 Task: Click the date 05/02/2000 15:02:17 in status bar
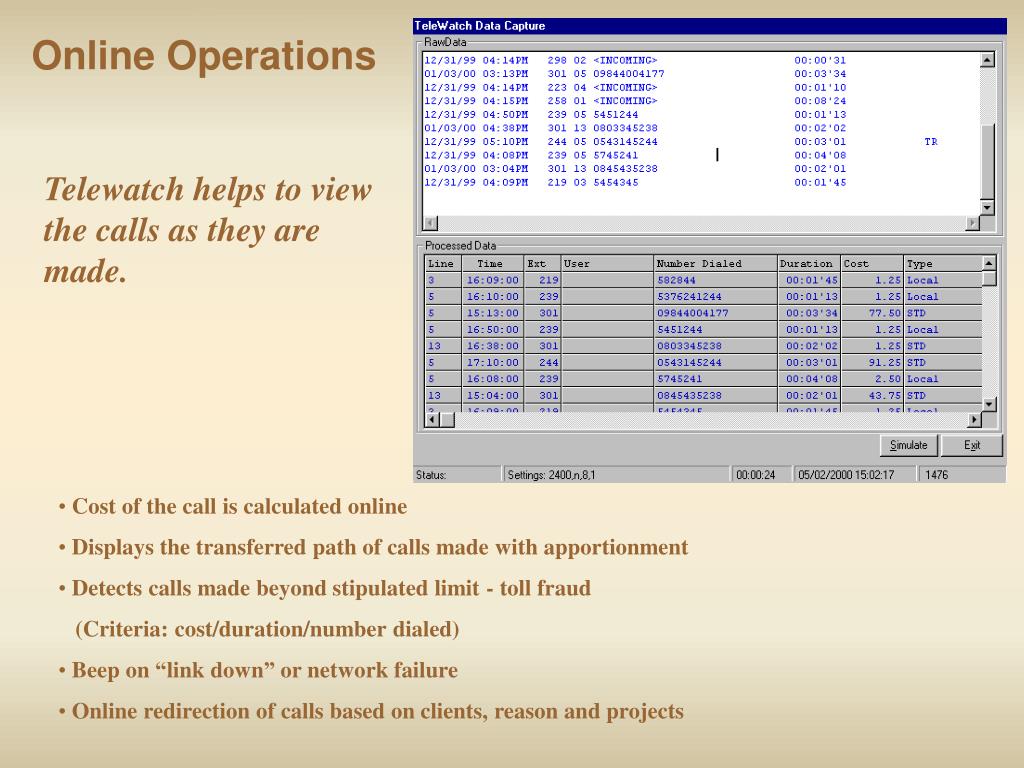click(854, 475)
